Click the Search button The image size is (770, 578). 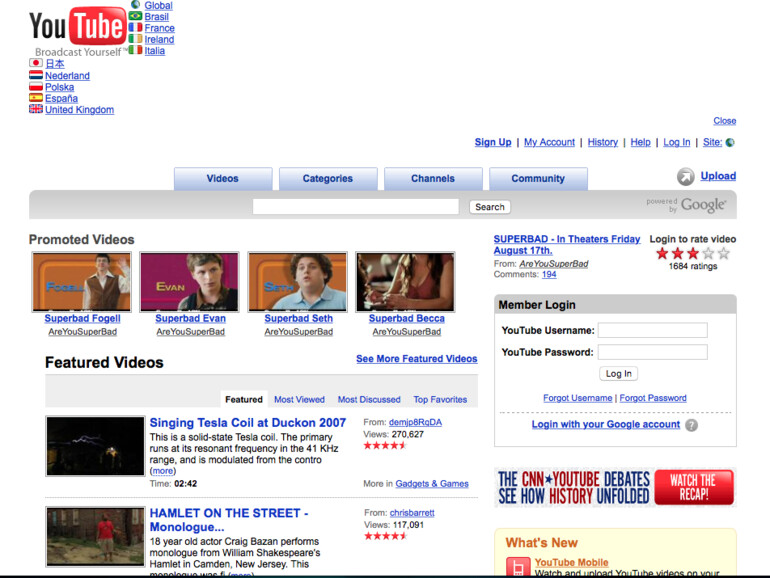(490, 207)
